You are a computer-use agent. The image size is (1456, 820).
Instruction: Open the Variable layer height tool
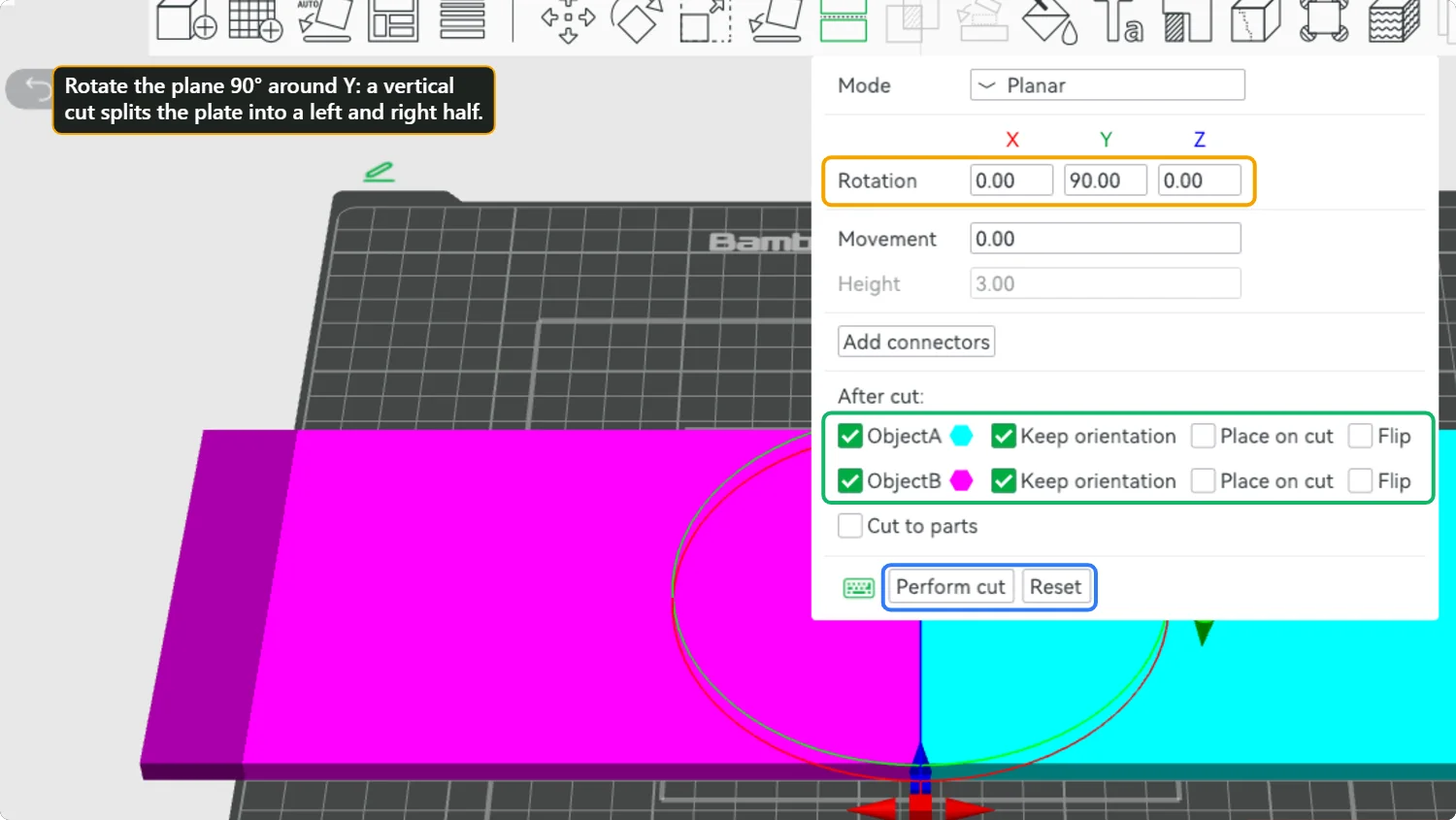pyautogui.click(x=462, y=19)
